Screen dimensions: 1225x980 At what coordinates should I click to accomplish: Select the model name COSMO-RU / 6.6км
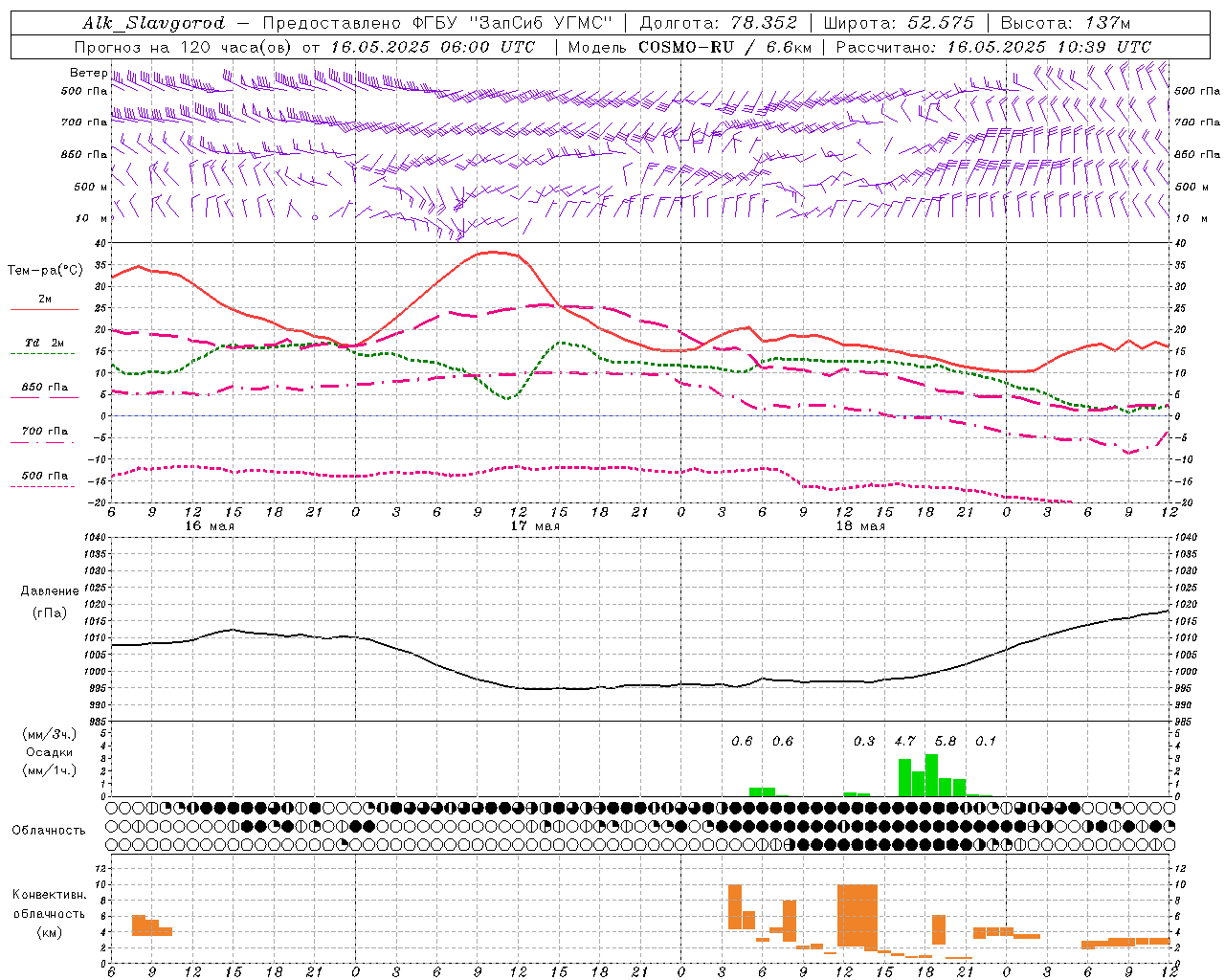725,47
